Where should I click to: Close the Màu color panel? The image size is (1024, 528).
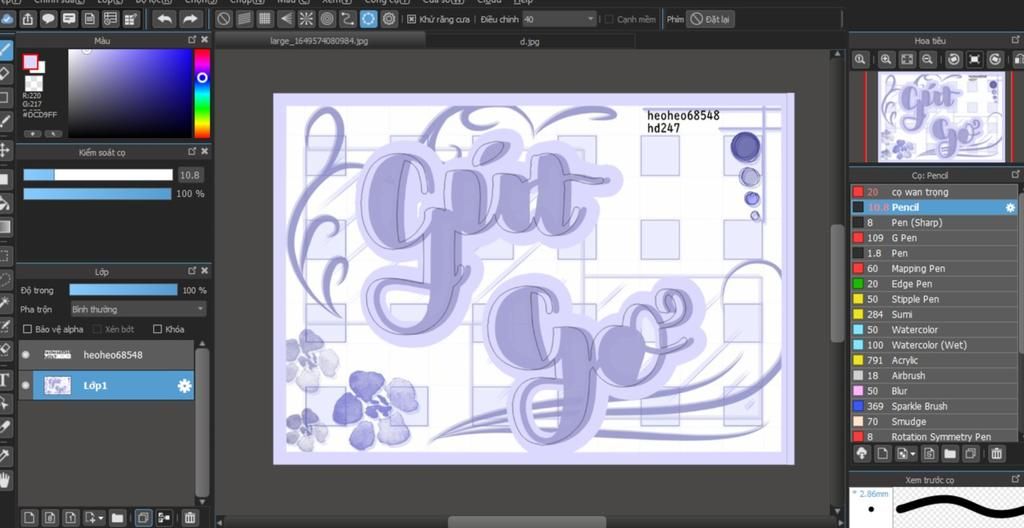[x=204, y=40]
